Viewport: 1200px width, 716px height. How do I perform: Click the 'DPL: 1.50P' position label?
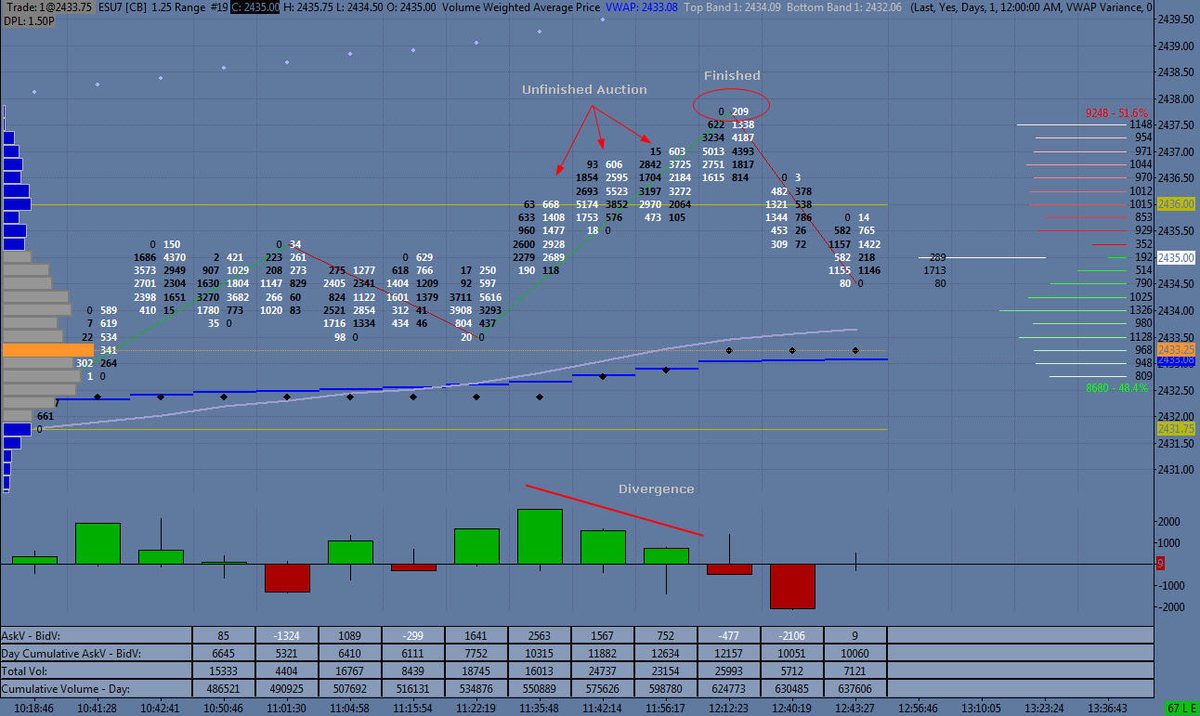point(28,21)
